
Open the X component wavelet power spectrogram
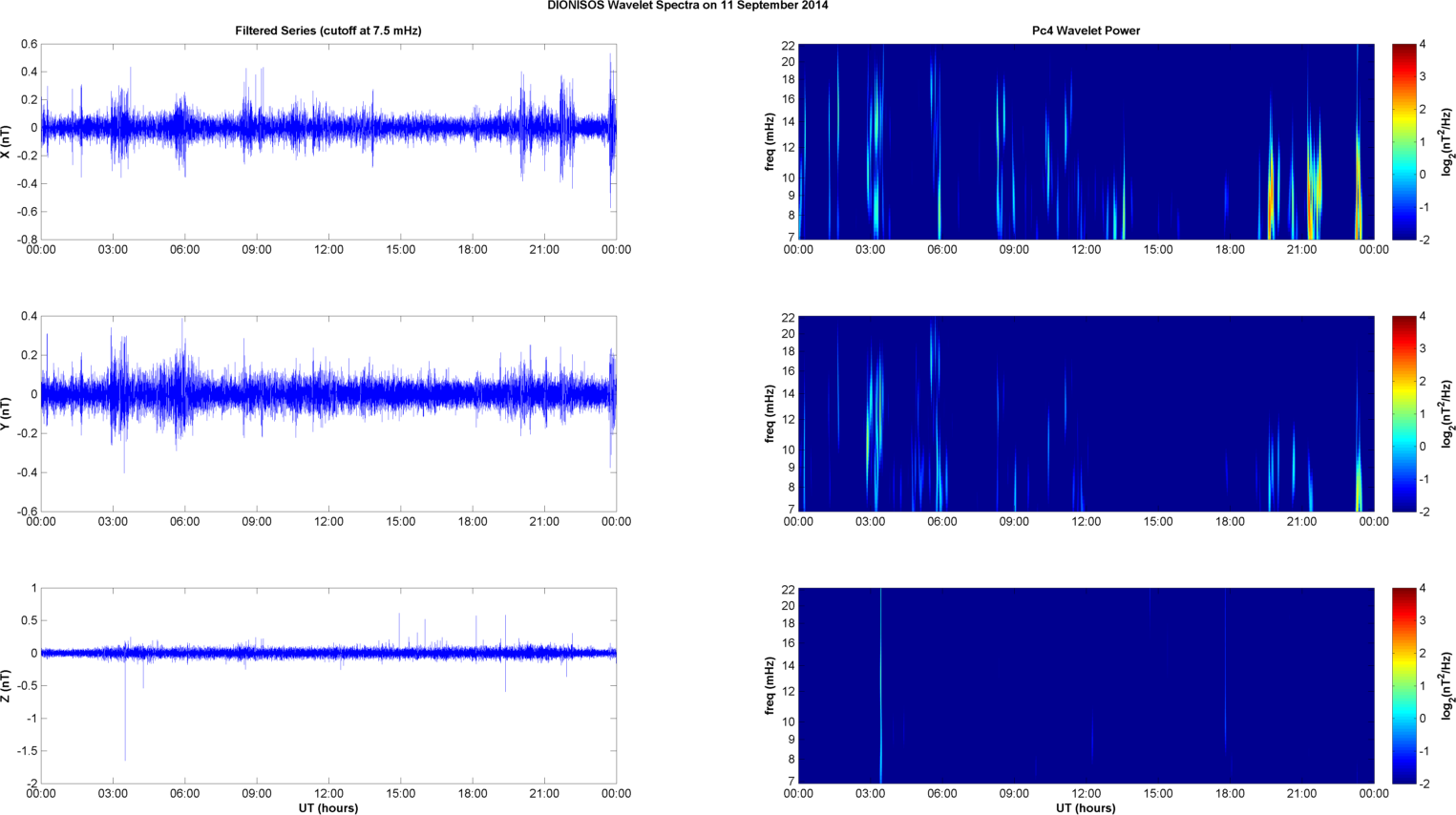[1086, 141]
